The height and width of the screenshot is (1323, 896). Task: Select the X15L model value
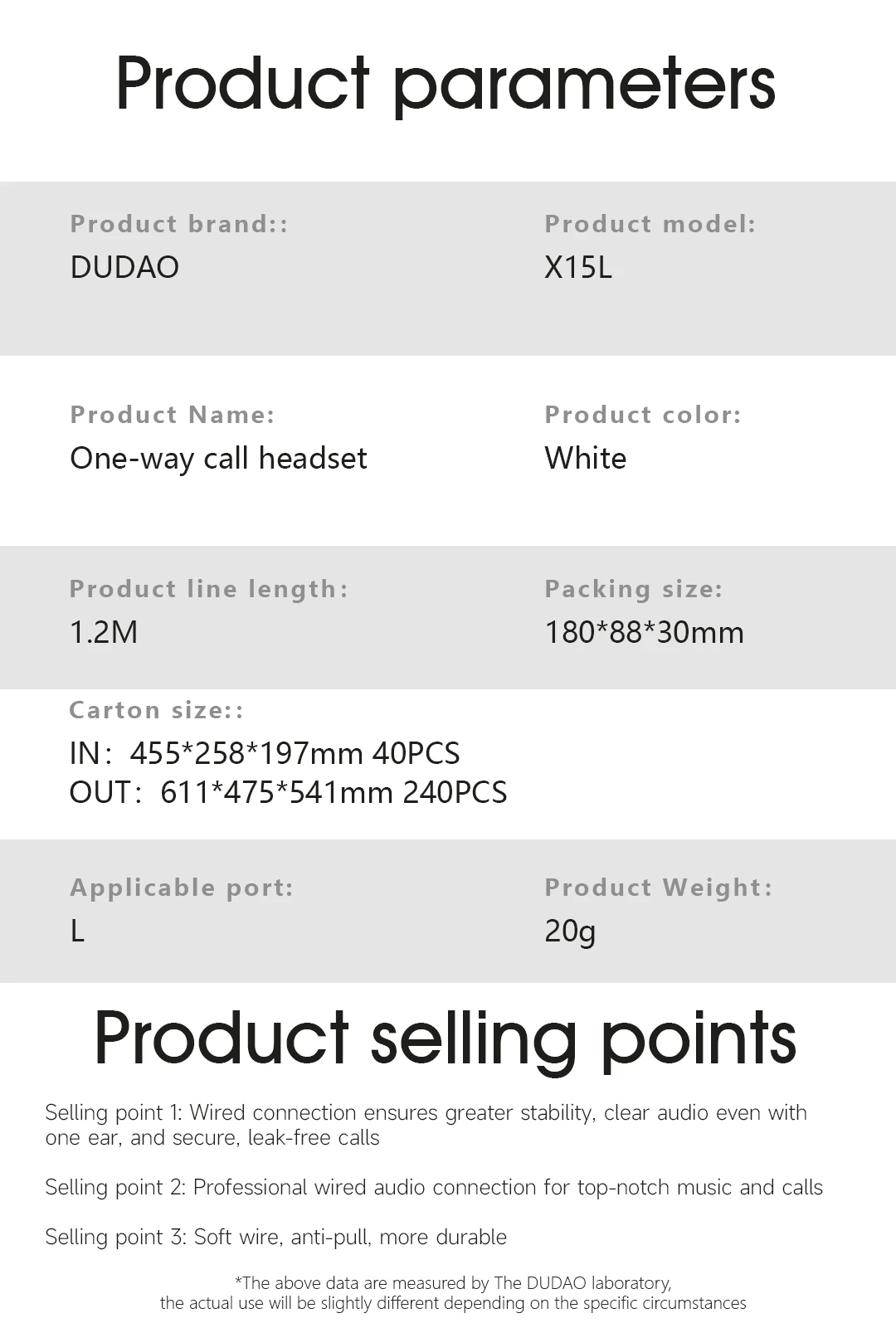578,268
